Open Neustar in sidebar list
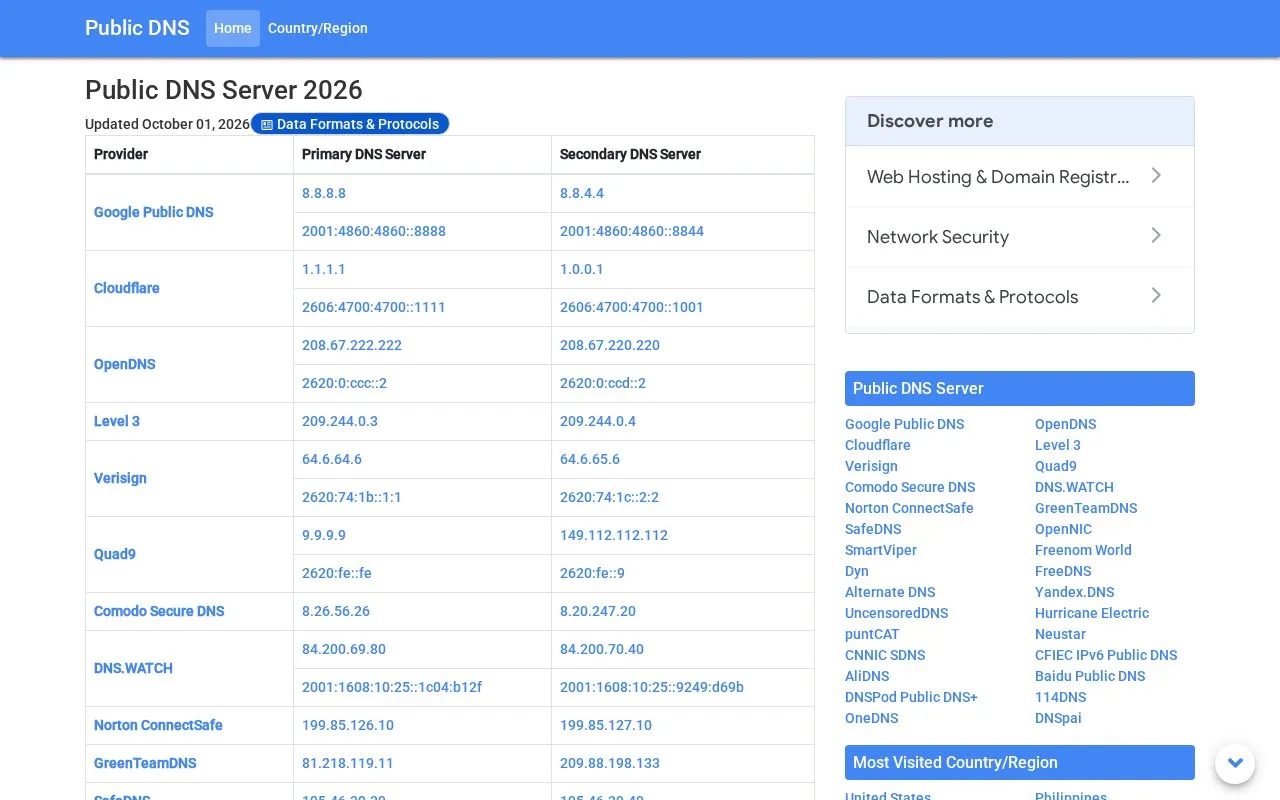The width and height of the screenshot is (1280, 800). pos(1060,634)
